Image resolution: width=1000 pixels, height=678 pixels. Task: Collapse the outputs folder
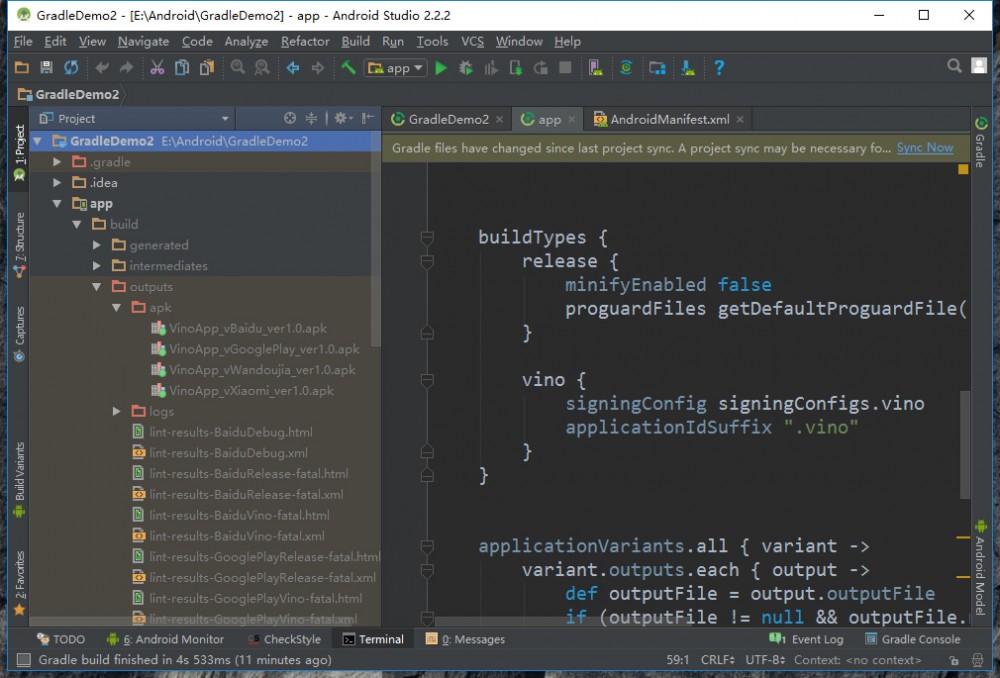coord(95,286)
